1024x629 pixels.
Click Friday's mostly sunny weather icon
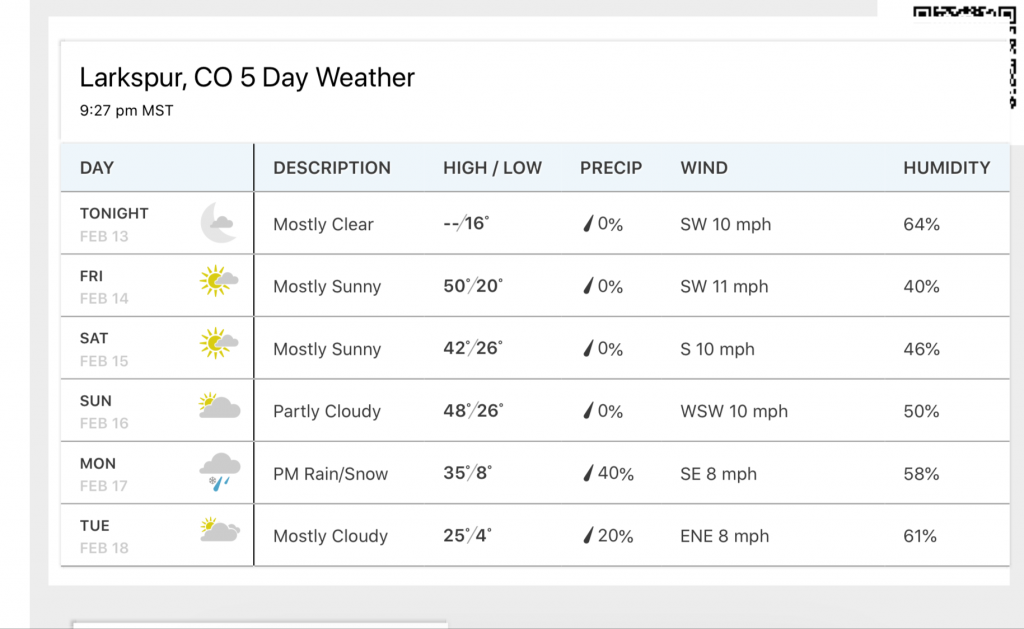(x=218, y=283)
